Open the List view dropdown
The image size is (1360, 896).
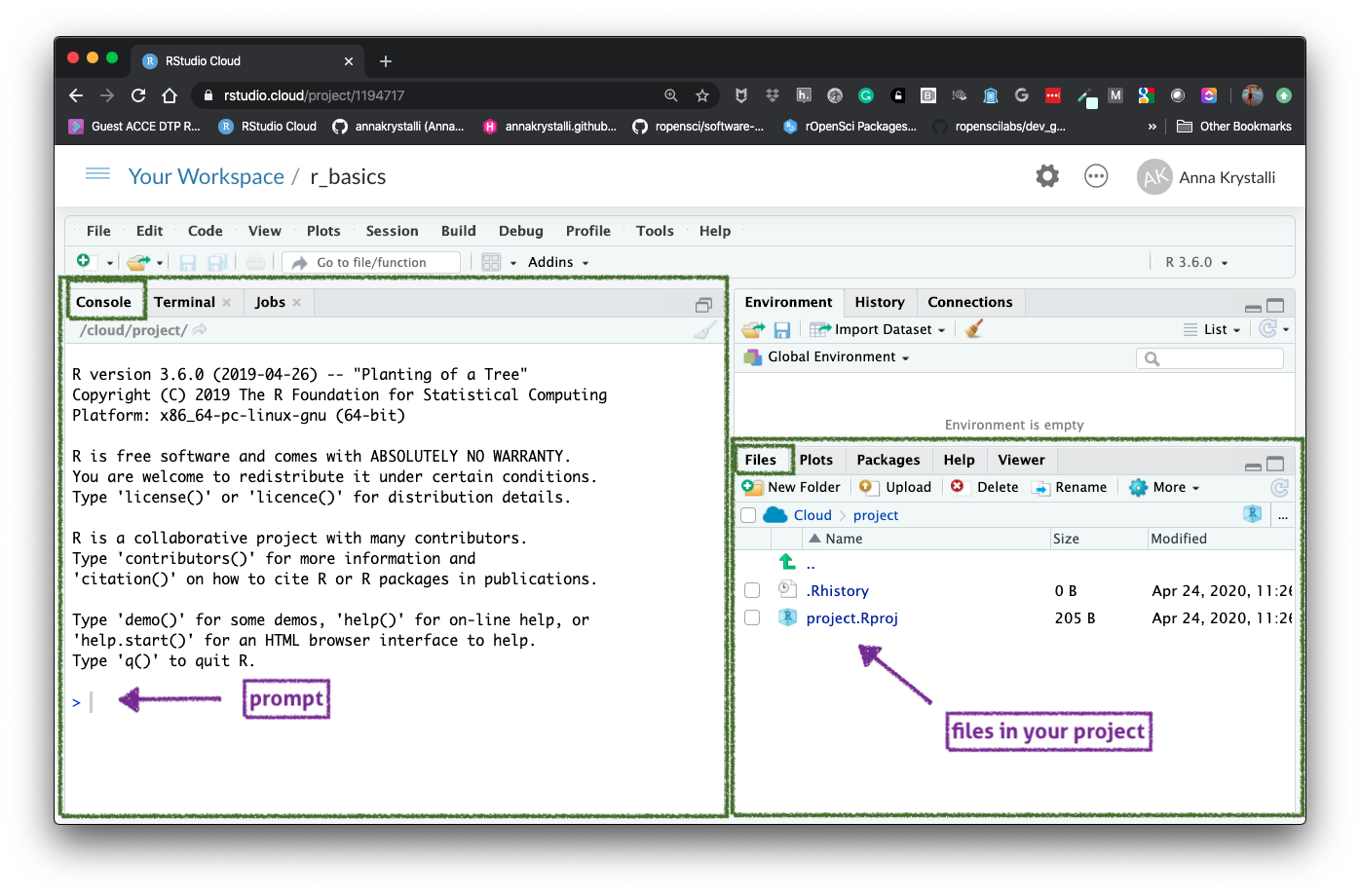click(x=1212, y=329)
